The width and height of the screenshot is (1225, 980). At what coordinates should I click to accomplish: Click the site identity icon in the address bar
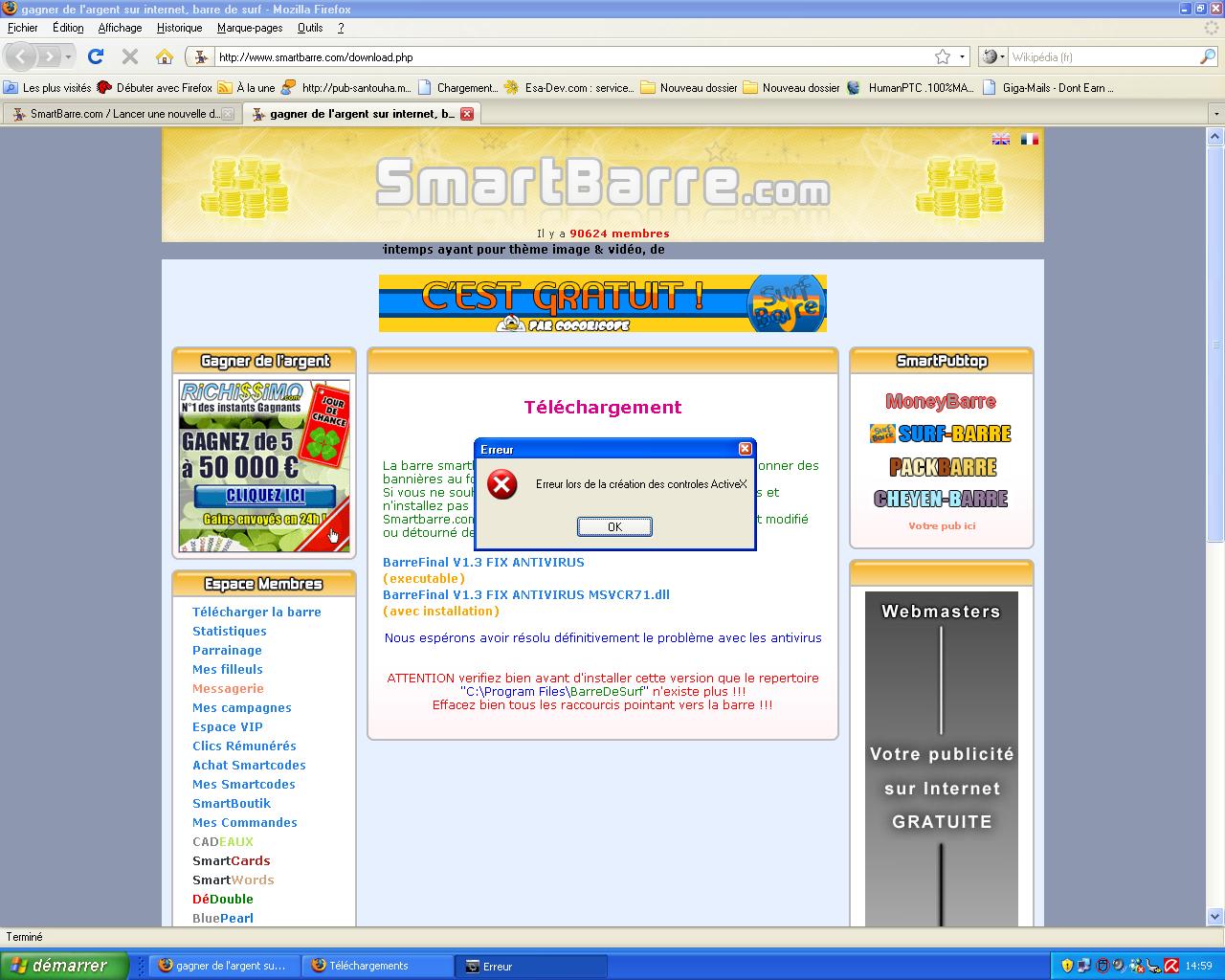[x=201, y=56]
